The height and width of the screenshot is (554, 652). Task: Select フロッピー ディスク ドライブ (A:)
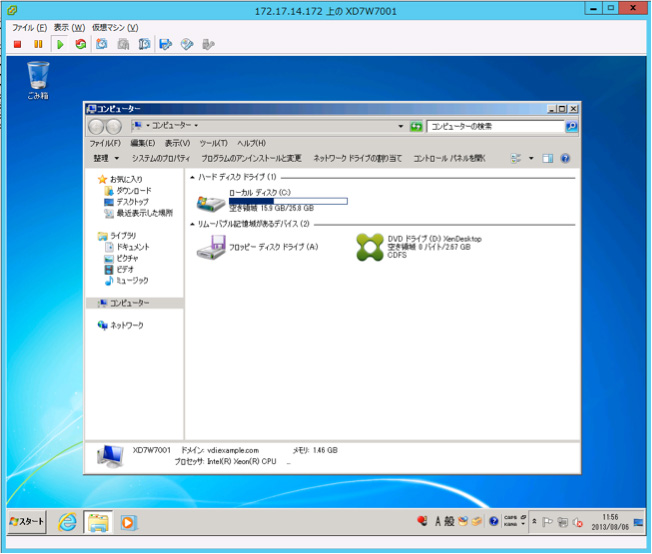(x=258, y=247)
